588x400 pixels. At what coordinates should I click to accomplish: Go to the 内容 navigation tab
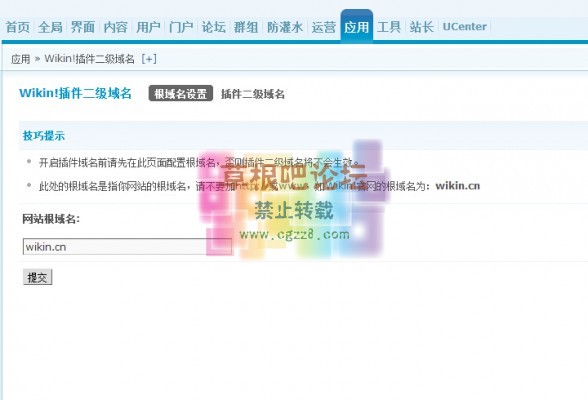tap(116, 27)
